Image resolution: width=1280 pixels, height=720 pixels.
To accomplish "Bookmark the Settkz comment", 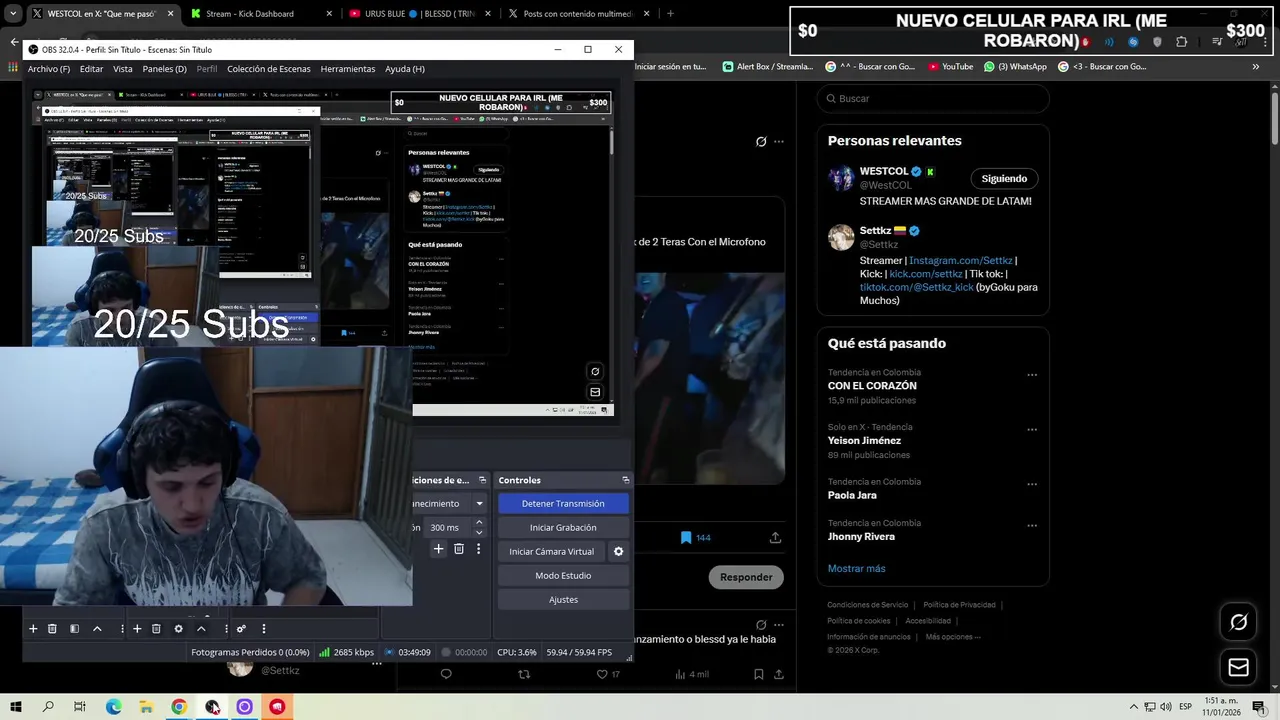I will point(758,674).
